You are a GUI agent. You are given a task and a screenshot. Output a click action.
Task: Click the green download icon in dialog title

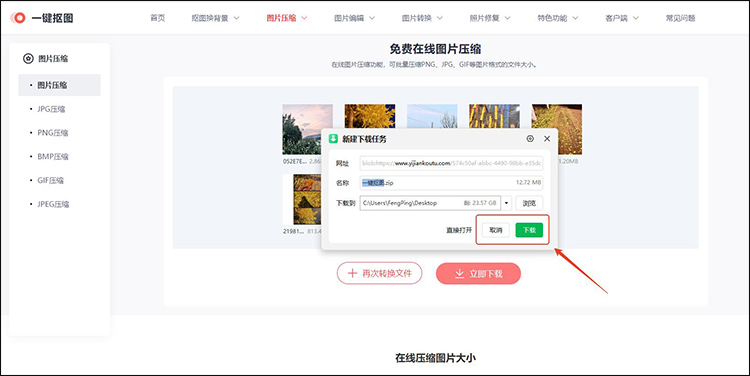[x=333, y=139]
